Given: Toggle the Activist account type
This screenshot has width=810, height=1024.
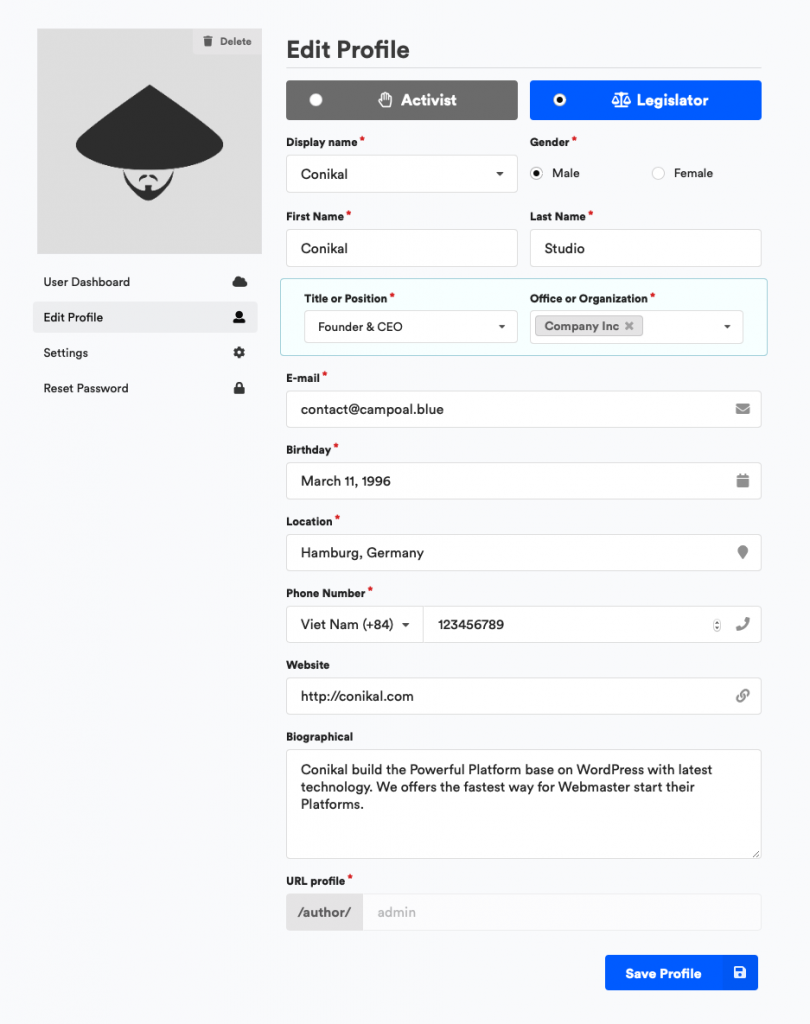Looking at the screenshot, I should click(401, 100).
